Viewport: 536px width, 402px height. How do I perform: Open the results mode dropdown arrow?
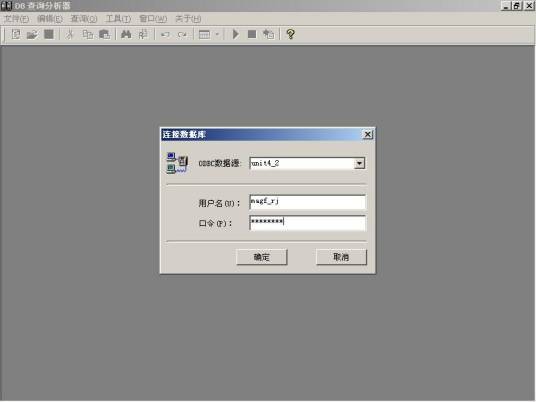pyautogui.click(x=217, y=35)
